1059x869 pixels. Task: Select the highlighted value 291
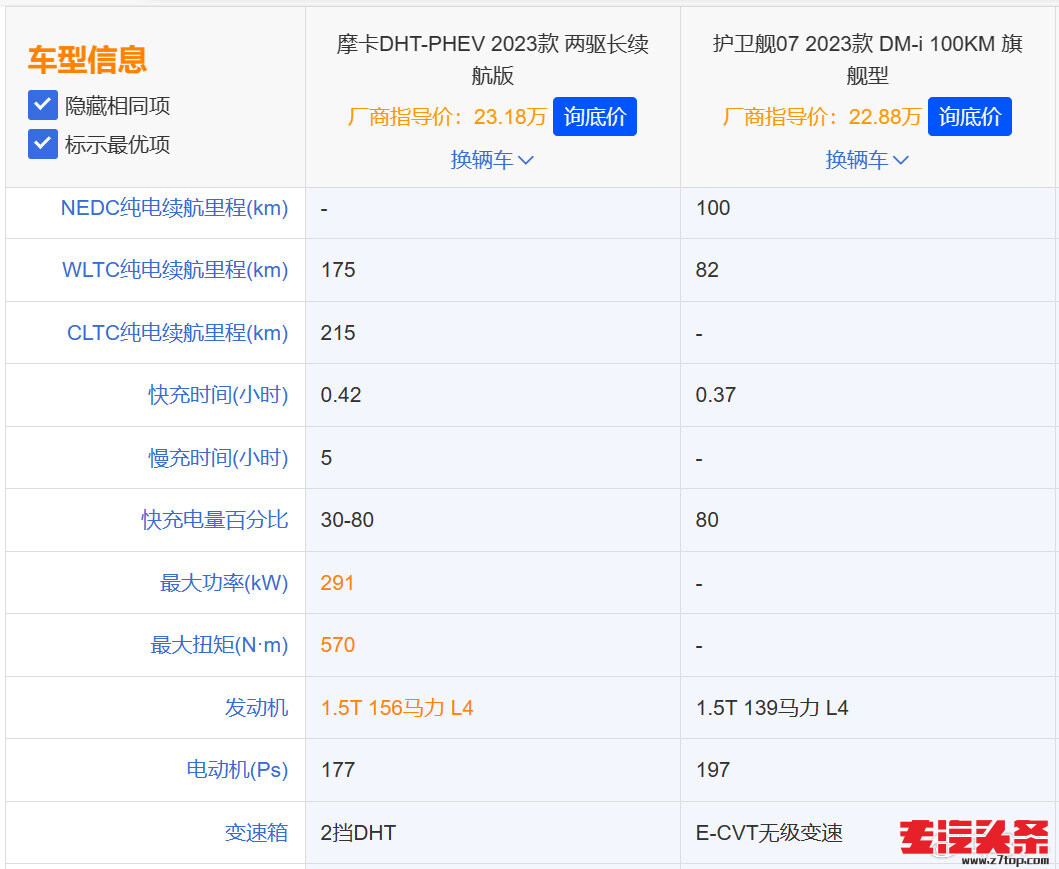point(337,583)
